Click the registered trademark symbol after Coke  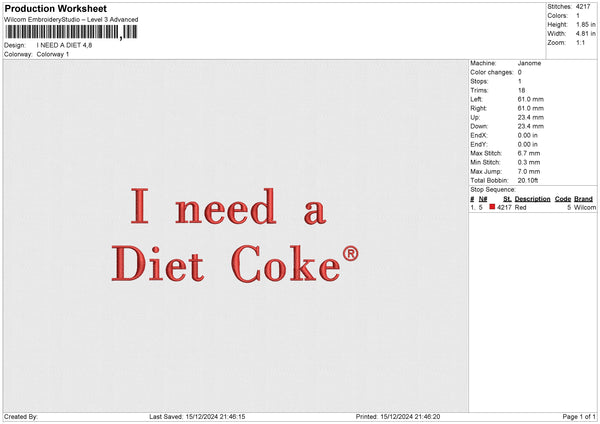click(x=350, y=253)
